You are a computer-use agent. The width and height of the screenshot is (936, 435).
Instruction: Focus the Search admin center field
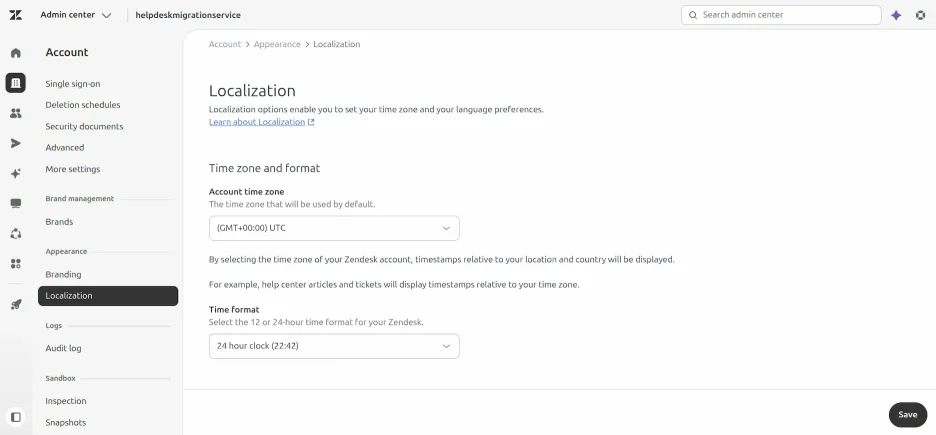[781, 15]
